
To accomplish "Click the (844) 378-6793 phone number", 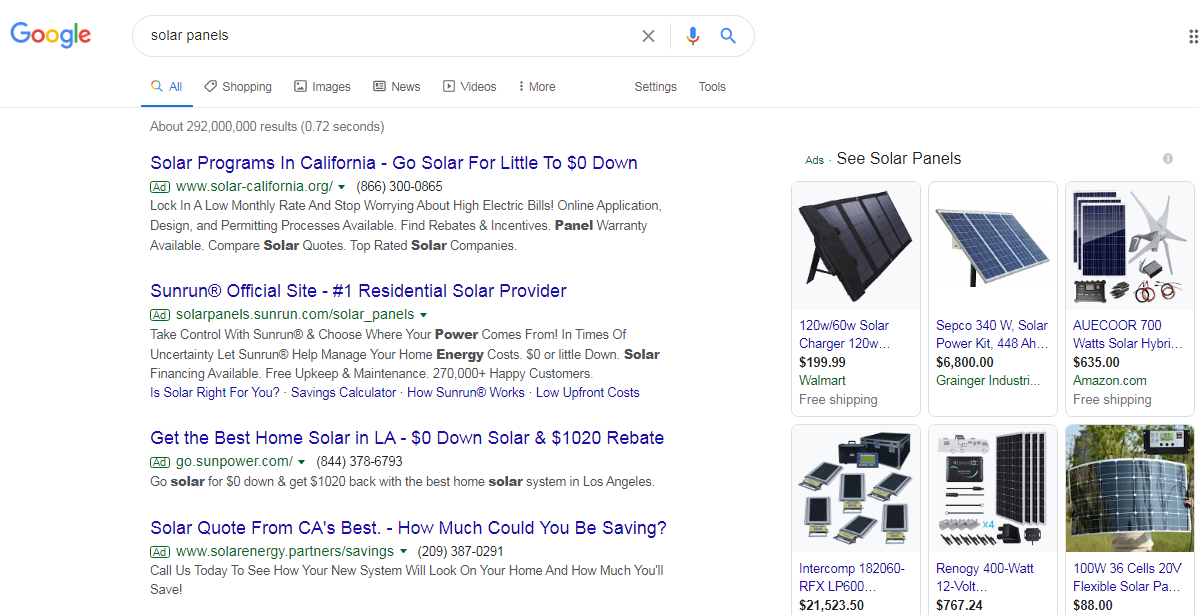I will 359,462.
